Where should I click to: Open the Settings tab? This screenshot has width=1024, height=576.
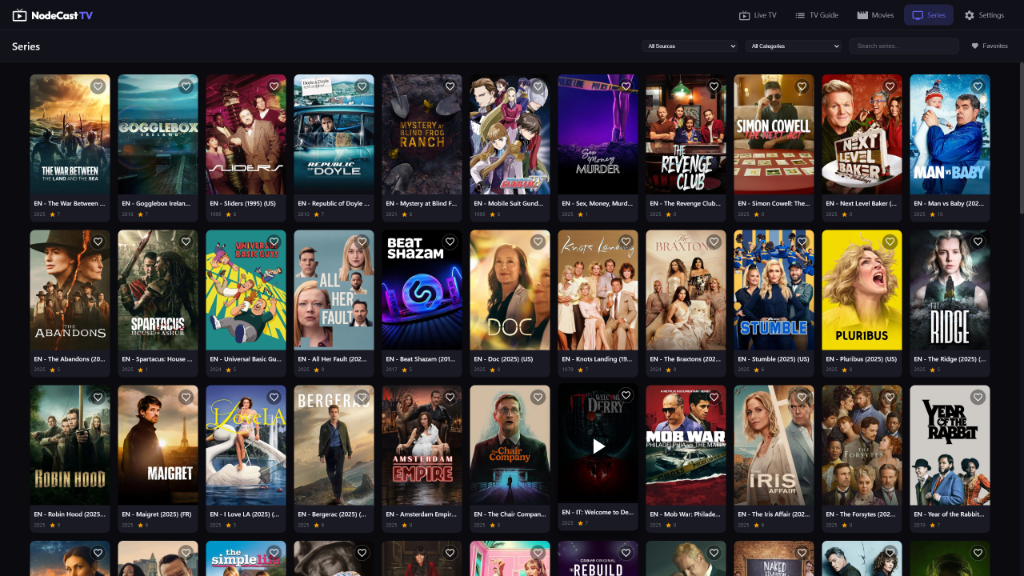[x=984, y=15]
